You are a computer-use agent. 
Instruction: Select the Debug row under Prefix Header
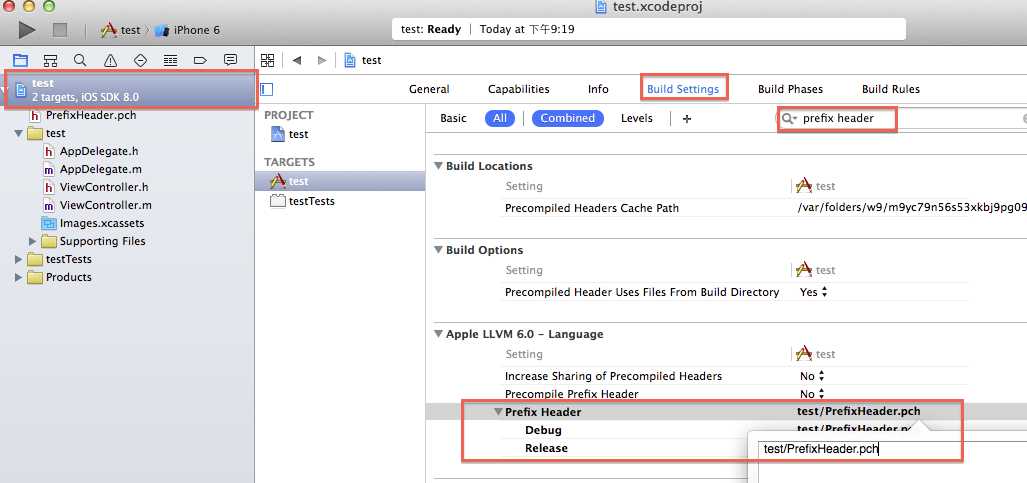tap(543, 431)
